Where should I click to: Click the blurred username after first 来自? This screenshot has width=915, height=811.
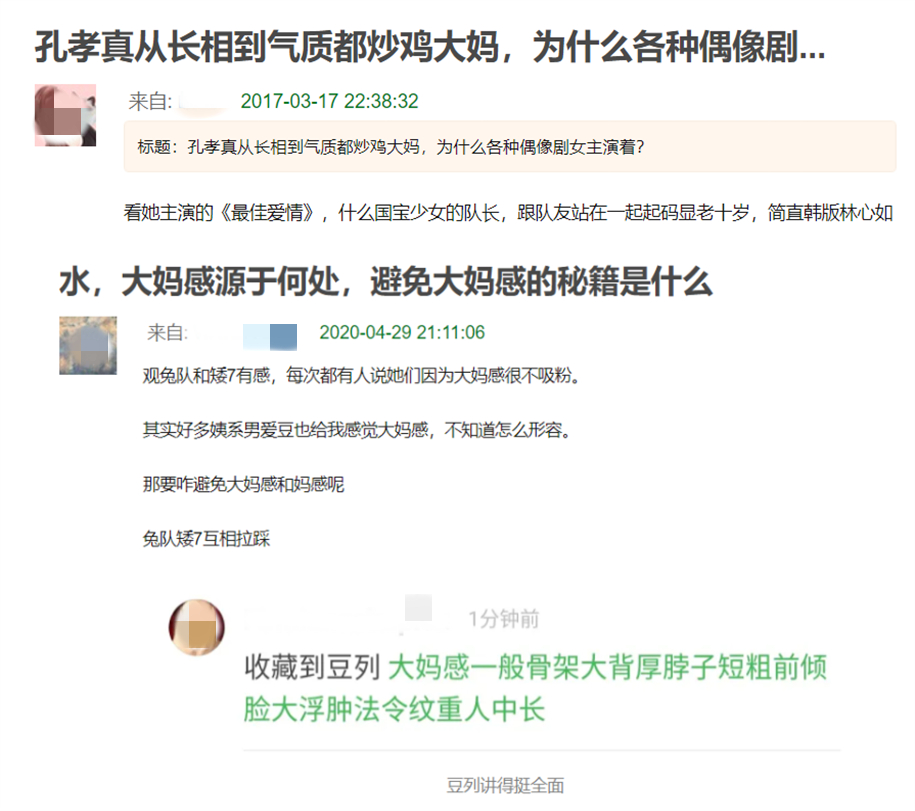coord(202,102)
